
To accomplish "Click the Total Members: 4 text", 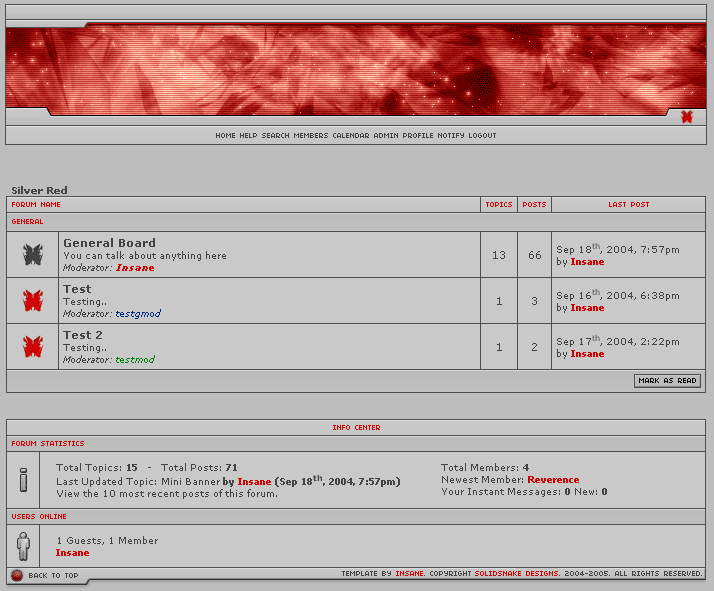I will (485, 468).
